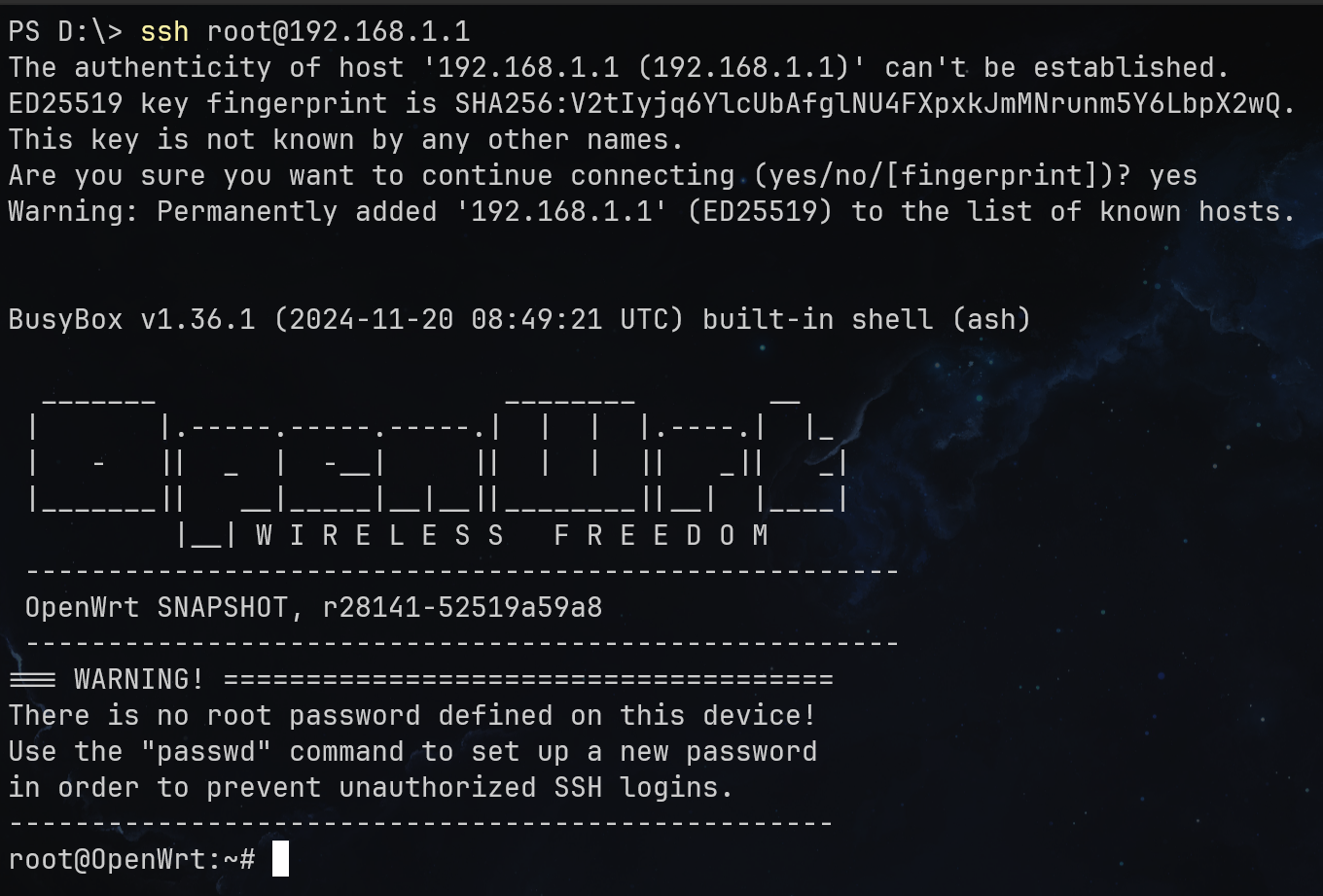The width and height of the screenshot is (1323, 896).
Task: Click root@192.168.1.1 argument on first line
Action: tap(339, 32)
